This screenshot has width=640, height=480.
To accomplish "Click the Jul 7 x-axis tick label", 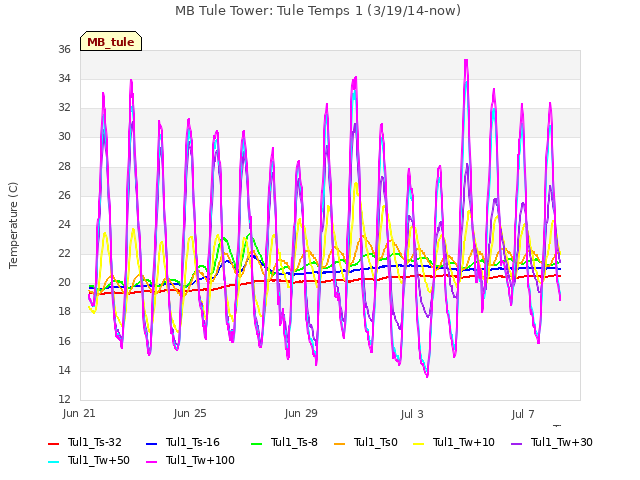I will click(523, 414).
